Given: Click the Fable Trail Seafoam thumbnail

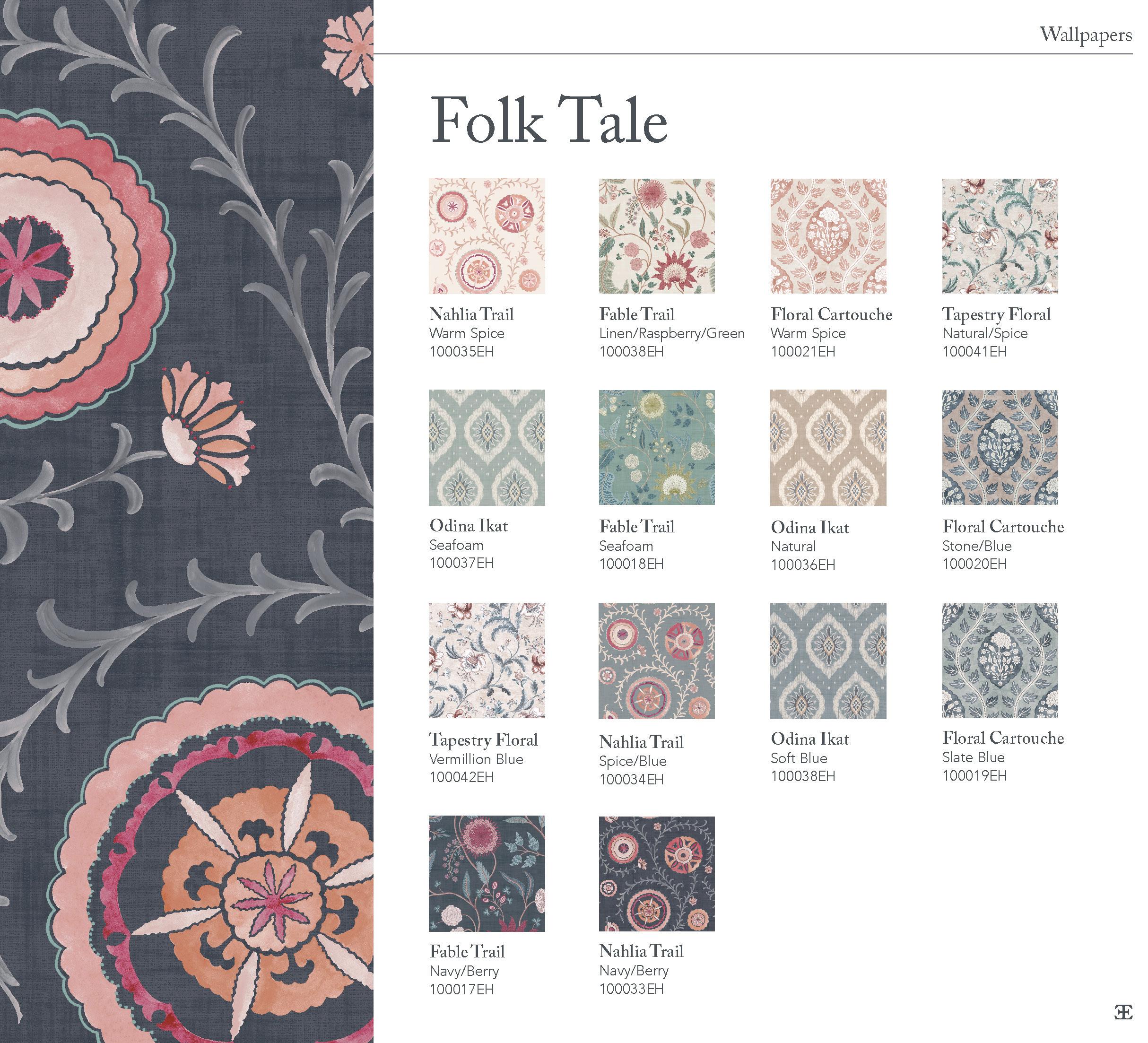Looking at the screenshot, I should click(657, 447).
